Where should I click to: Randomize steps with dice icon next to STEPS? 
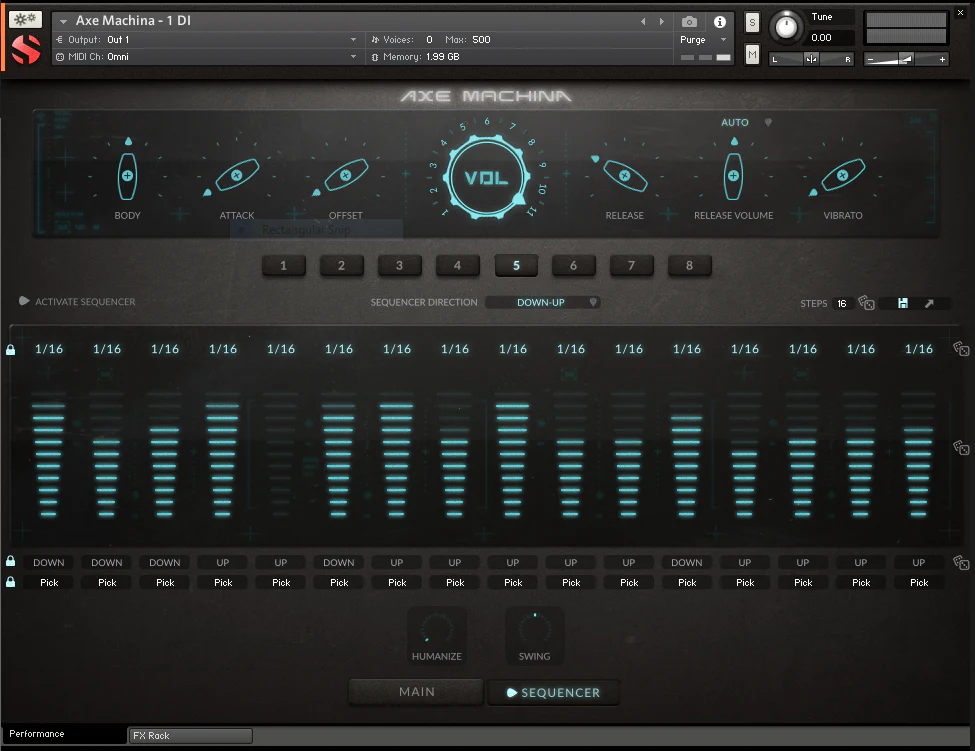click(x=866, y=303)
